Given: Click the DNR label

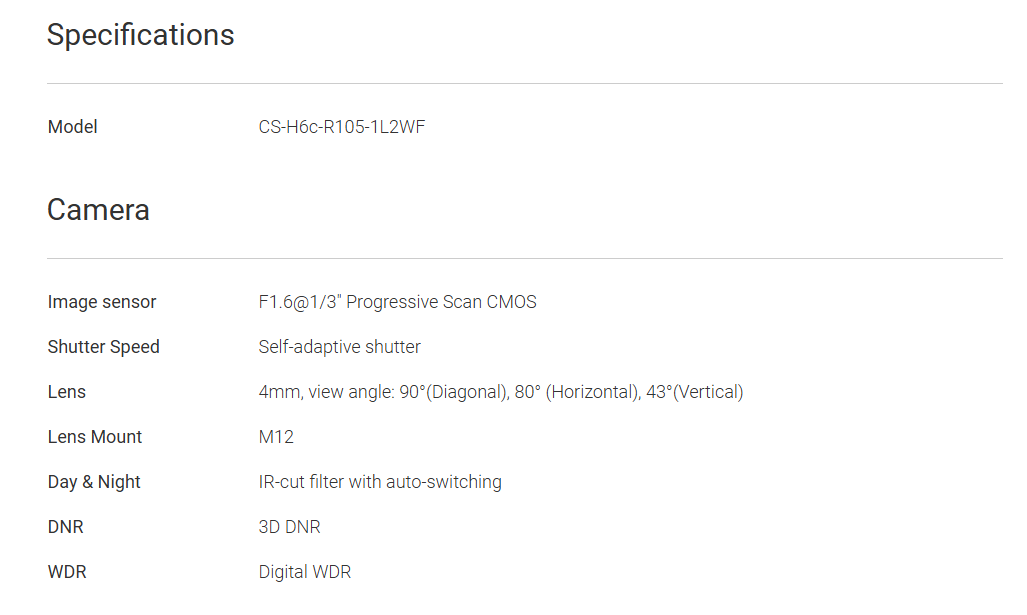Looking at the screenshot, I should [x=65, y=527].
